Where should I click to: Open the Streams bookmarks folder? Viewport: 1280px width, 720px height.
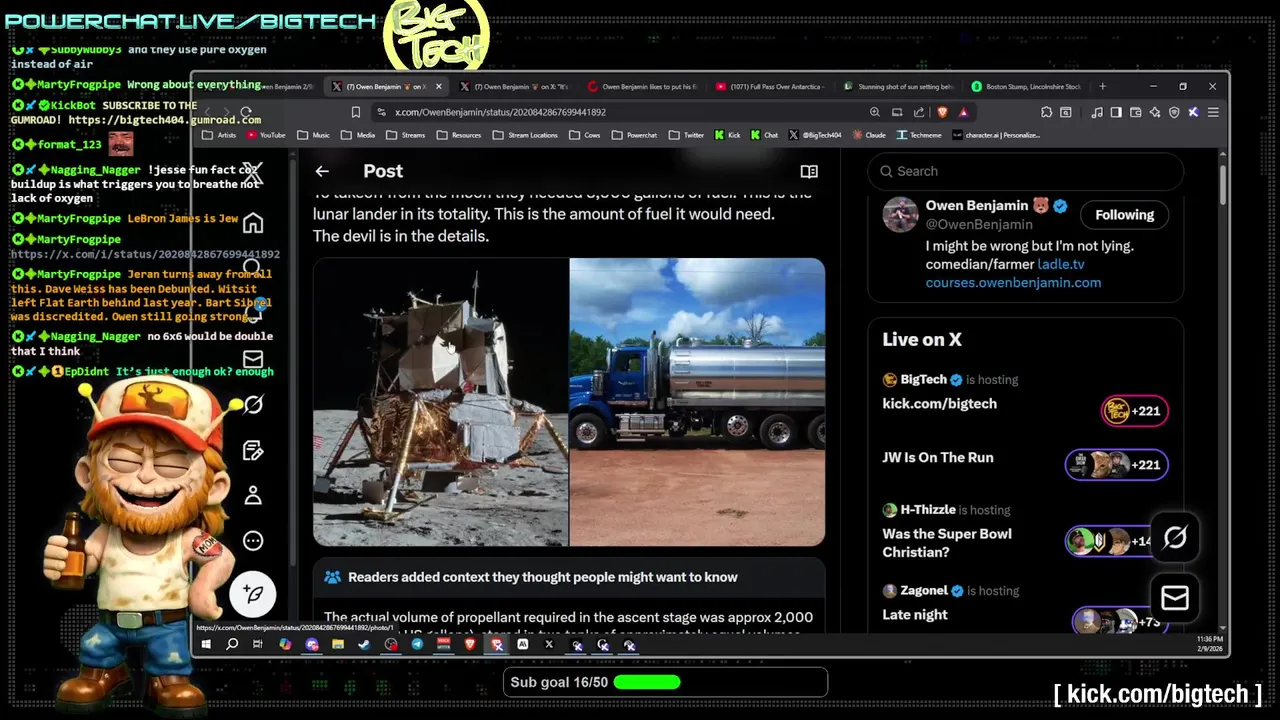point(405,135)
